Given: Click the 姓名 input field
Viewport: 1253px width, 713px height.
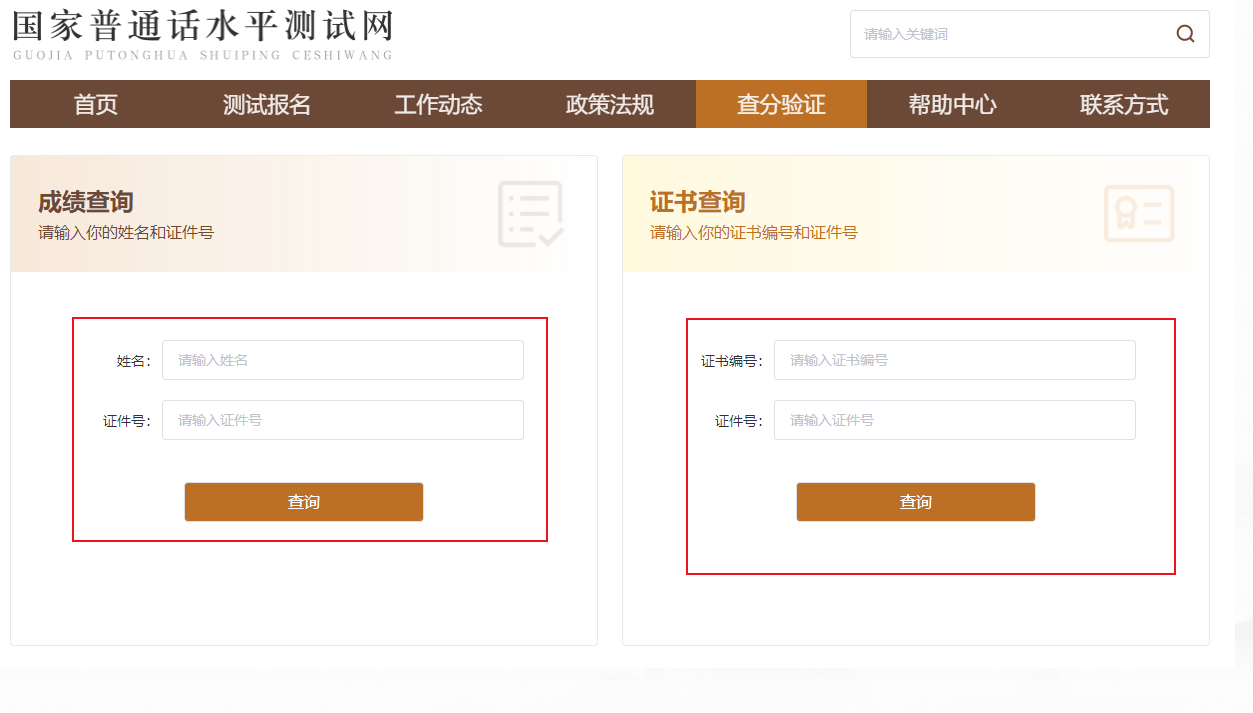Looking at the screenshot, I should point(342,360).
